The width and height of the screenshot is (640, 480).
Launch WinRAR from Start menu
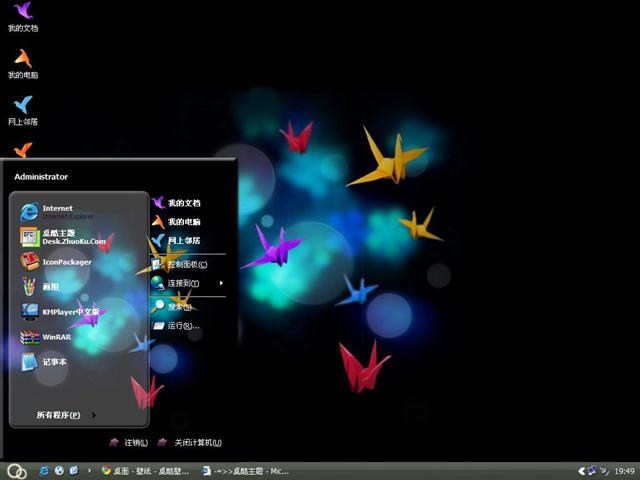point(46,337)
